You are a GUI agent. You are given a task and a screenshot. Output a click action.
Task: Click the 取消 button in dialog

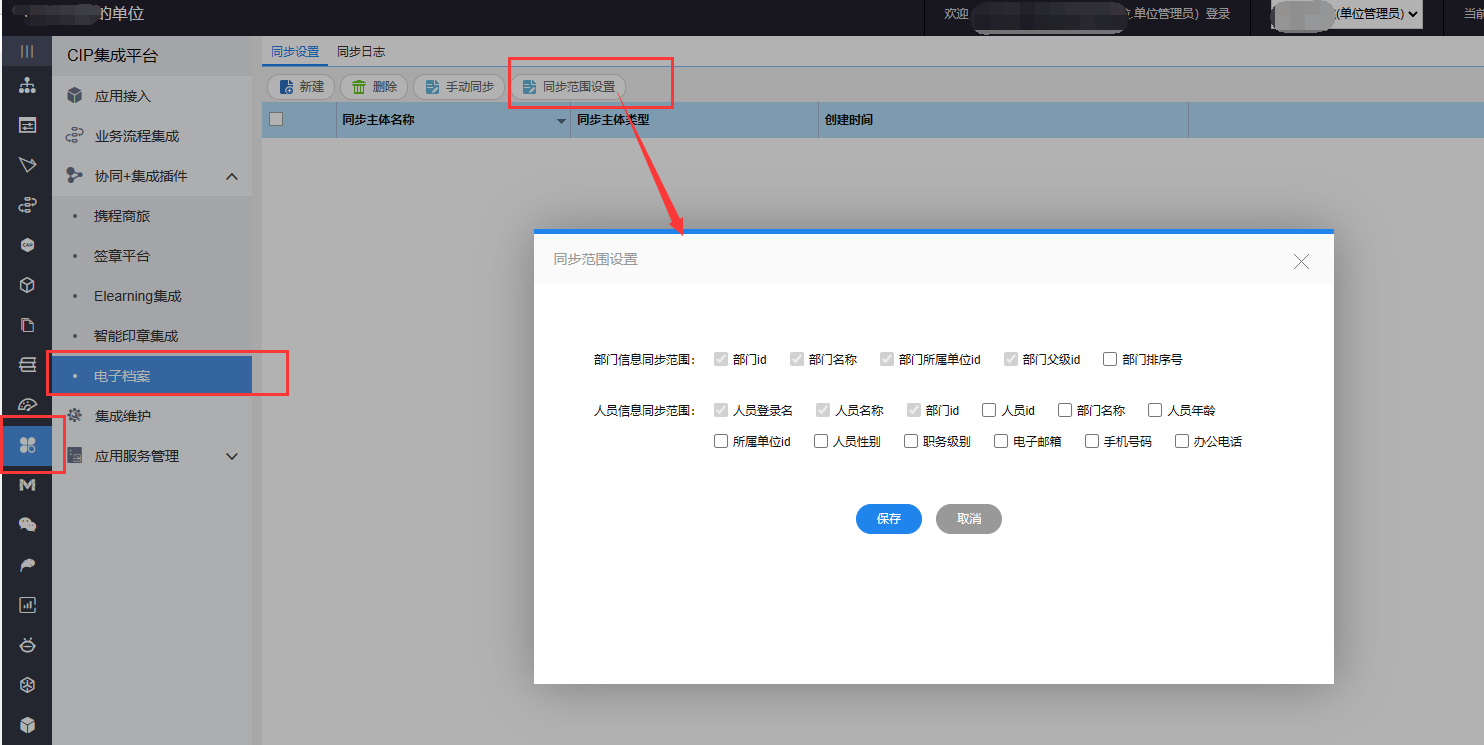(968, 519)
